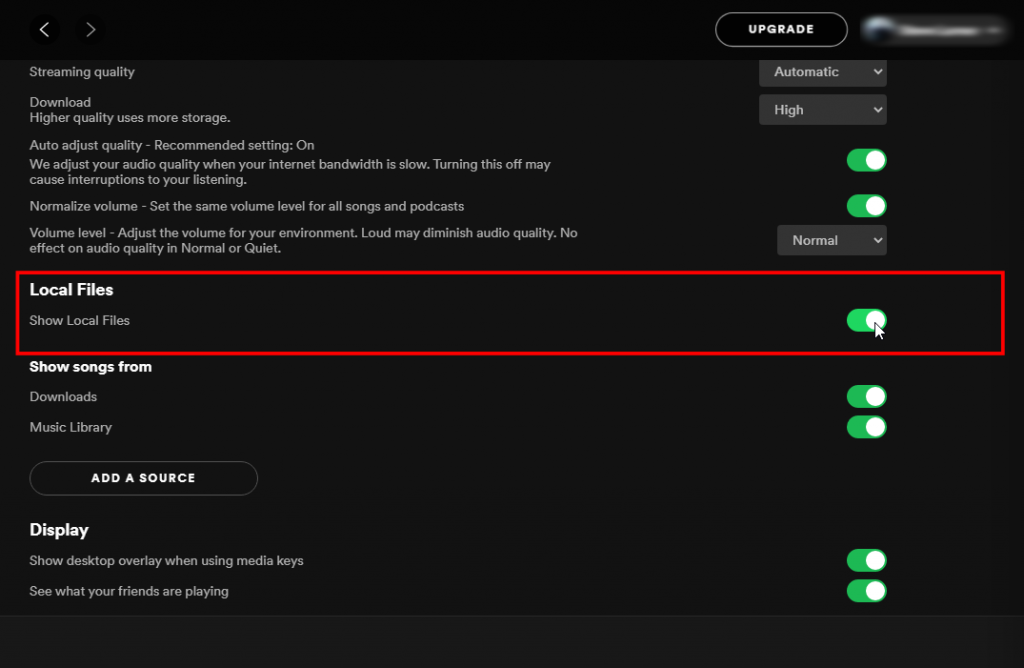Hide what your friends are playing

click(x=866, y=591)
